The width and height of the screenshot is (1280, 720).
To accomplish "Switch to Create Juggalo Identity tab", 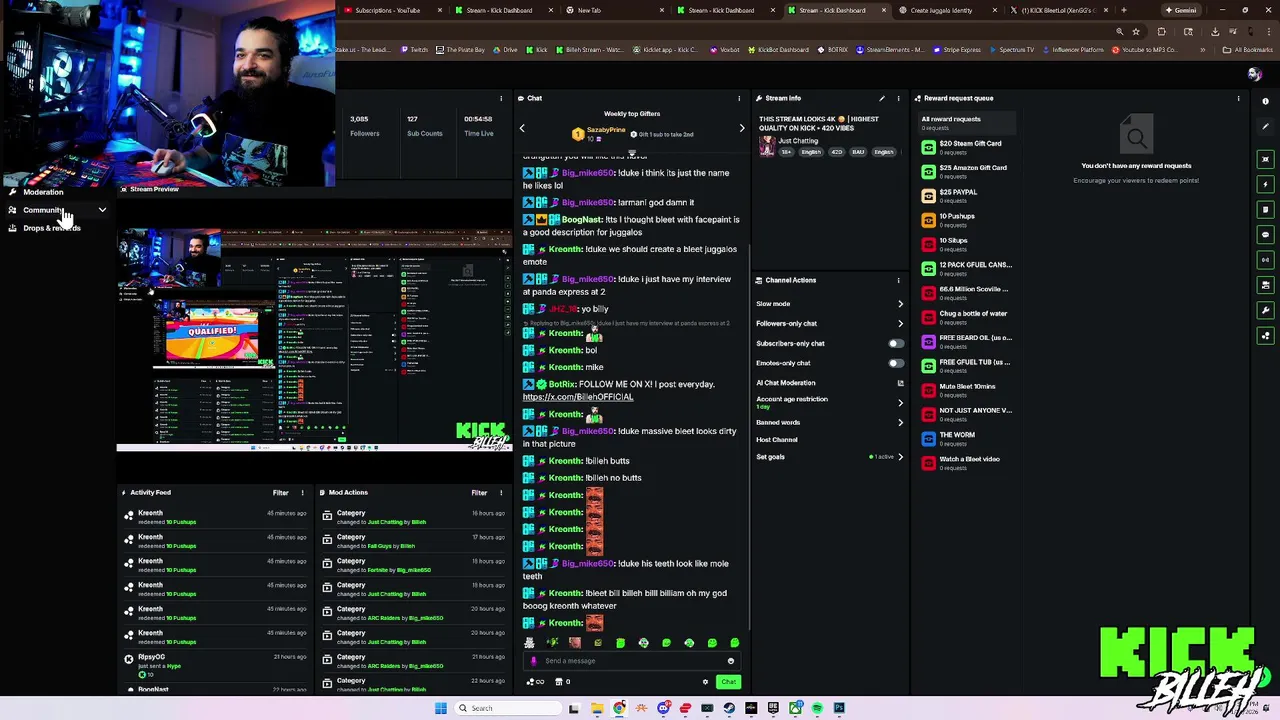I will (x=947, y=10).
